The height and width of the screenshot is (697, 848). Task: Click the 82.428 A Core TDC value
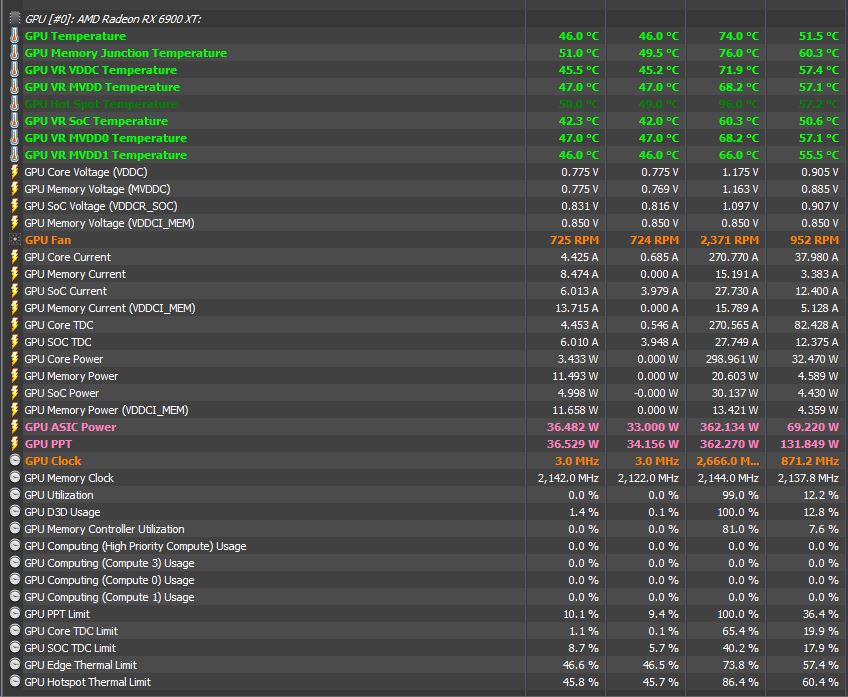click(x=816, y=326)
